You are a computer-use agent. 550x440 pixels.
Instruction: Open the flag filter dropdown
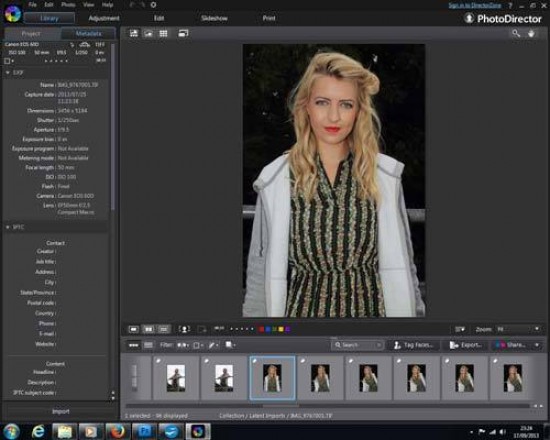pos(183,345)
